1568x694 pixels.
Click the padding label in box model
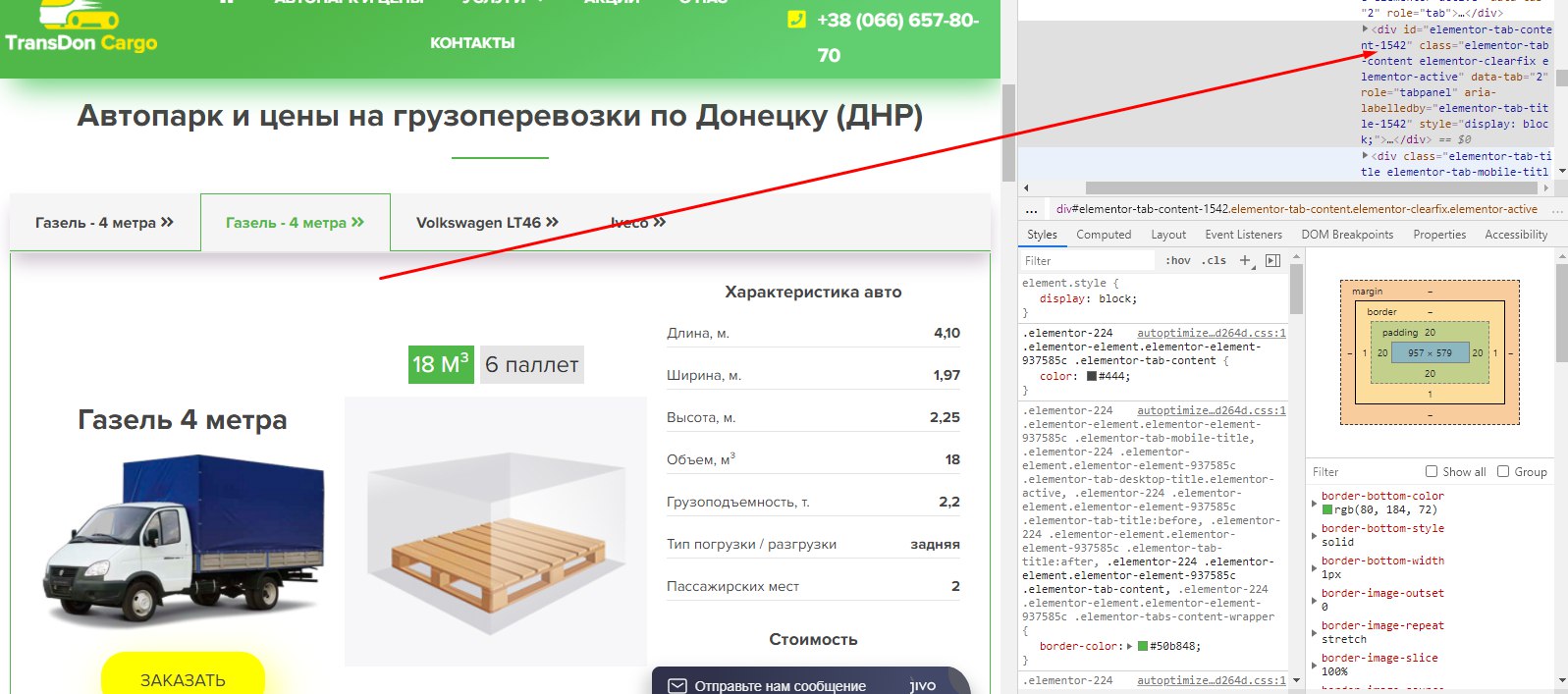[x=1399, y=333]
